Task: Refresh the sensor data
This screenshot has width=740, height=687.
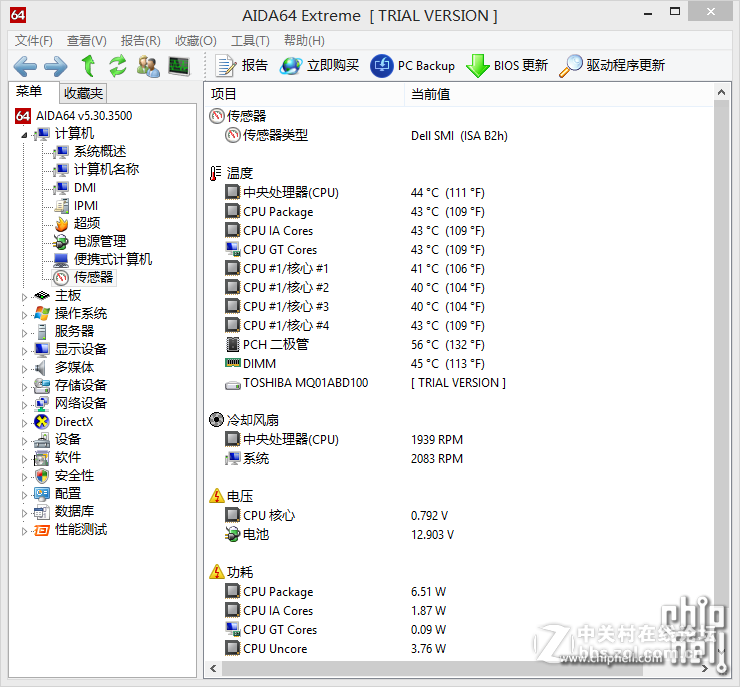Action: 118,66
